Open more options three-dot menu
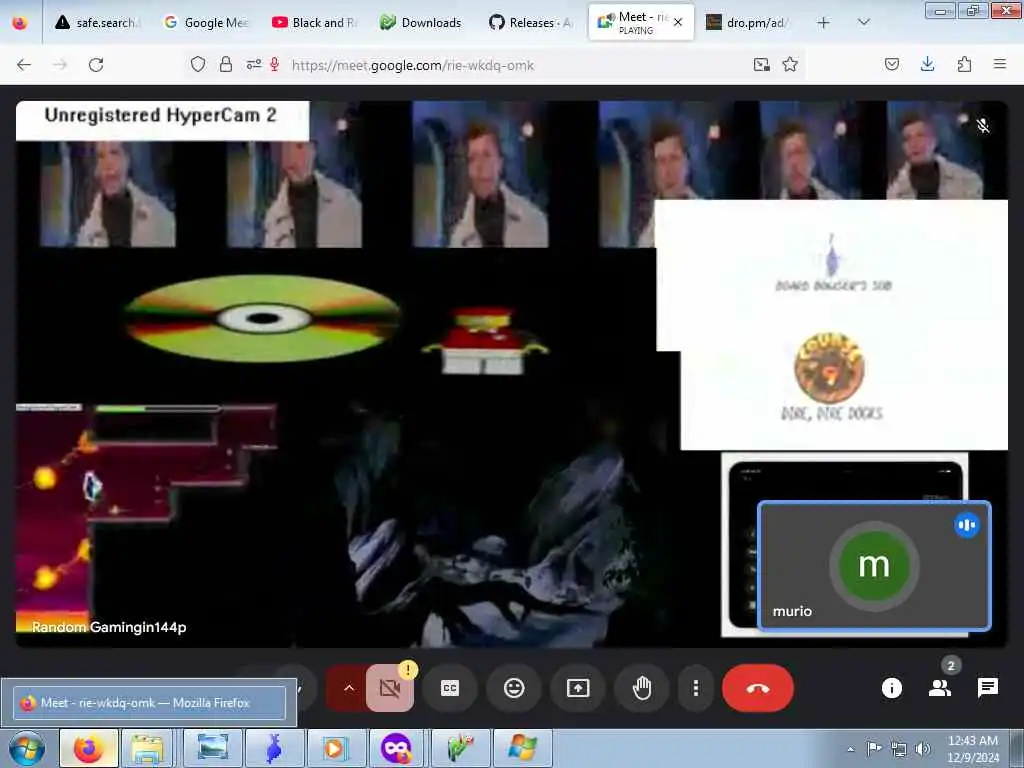 pos(696,688)
